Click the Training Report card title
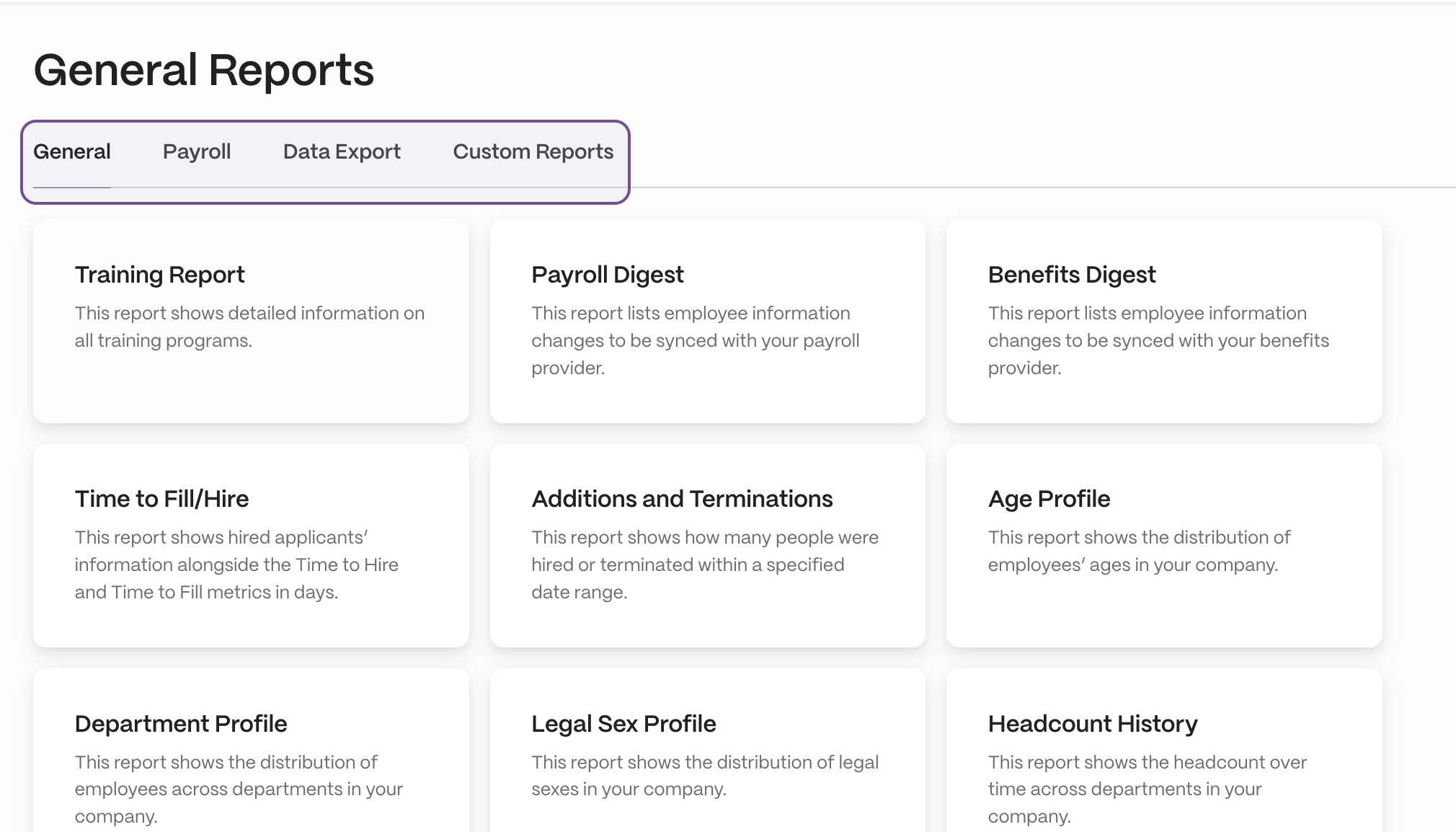The width and height of the screenshot is (1456, 832). (159, 274)
